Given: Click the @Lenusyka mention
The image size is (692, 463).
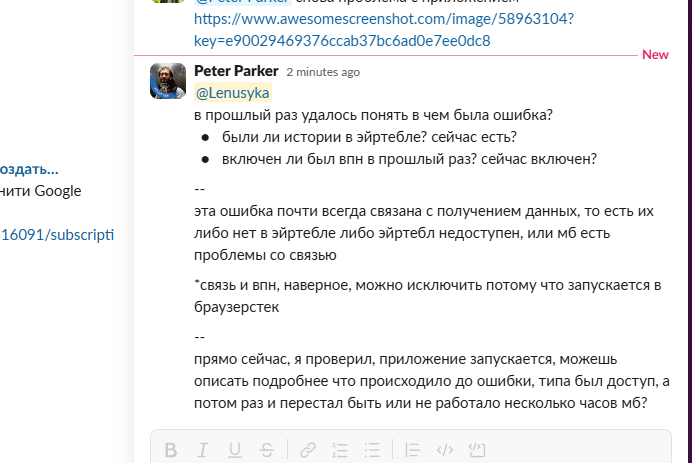Looking at the screenshot, I should (x=226, y=93).
